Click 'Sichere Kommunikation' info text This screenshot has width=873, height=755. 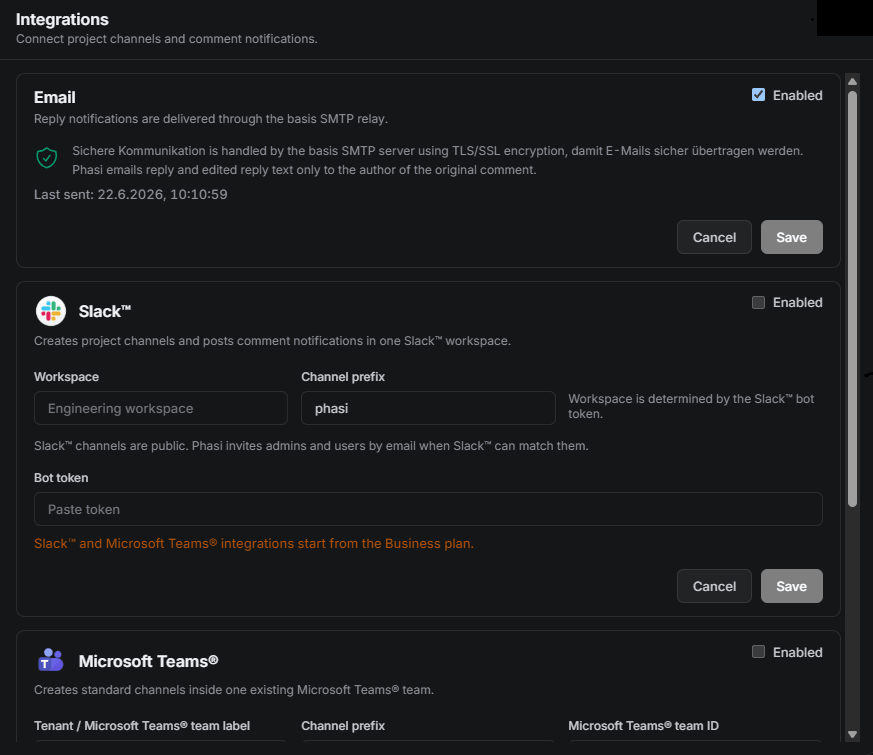pos(438,160)
